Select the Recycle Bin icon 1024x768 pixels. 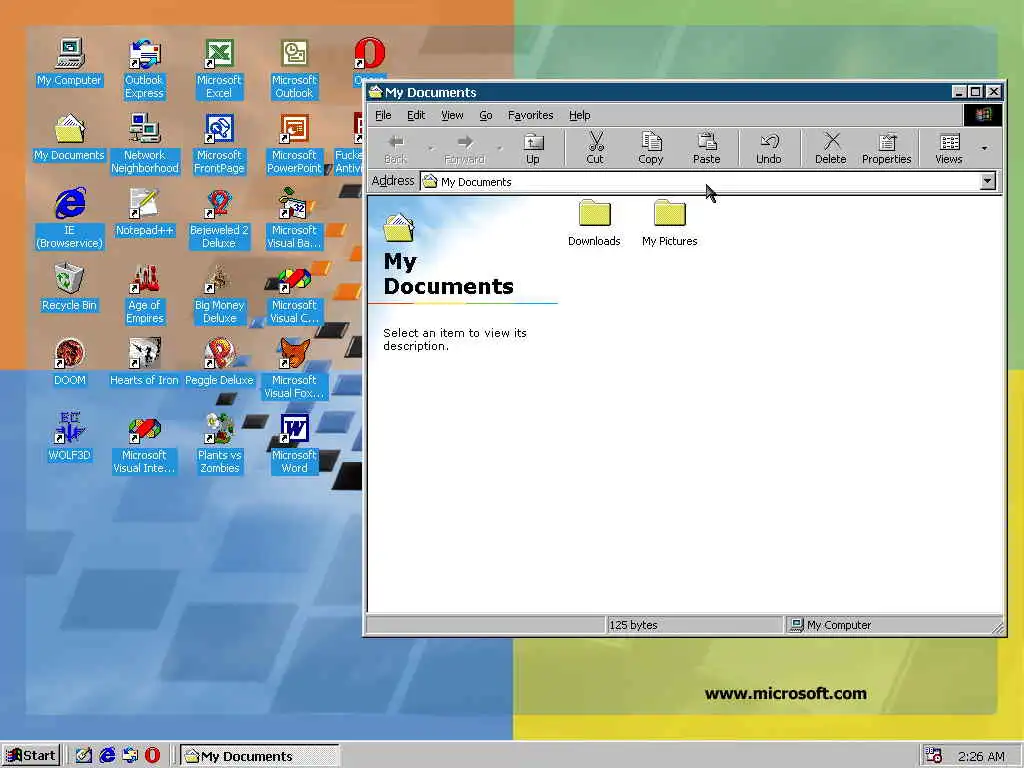click(69, 288)
